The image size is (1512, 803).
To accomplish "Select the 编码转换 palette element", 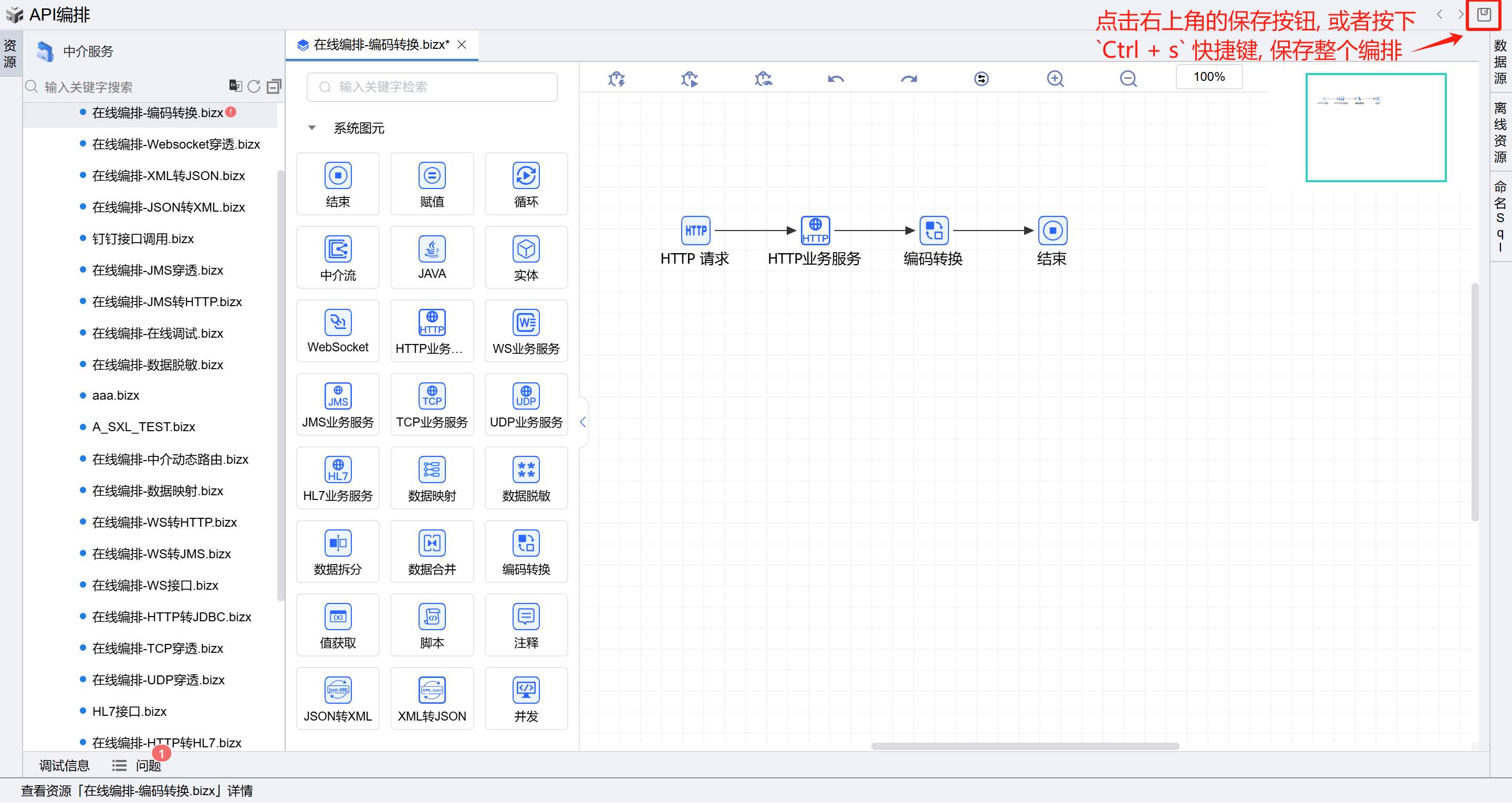I will [526, 551].
